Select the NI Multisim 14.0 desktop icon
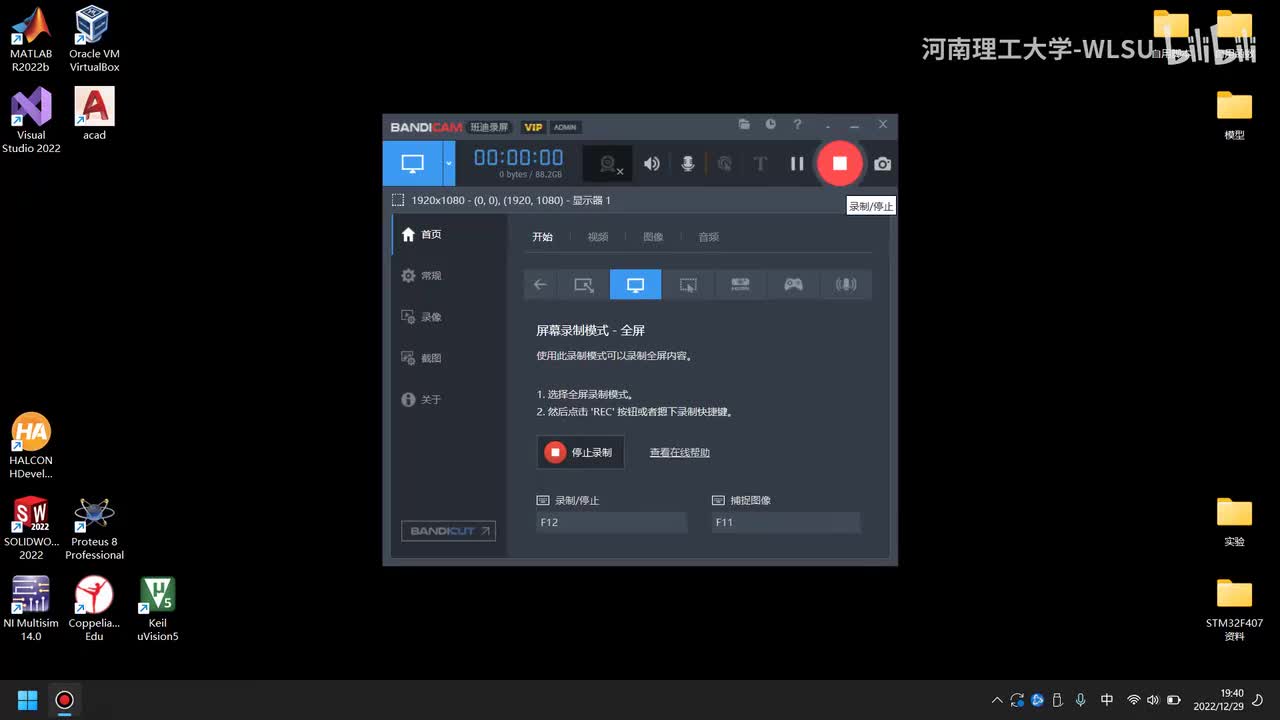This screenshot has height=720, width=1280. 31,609
